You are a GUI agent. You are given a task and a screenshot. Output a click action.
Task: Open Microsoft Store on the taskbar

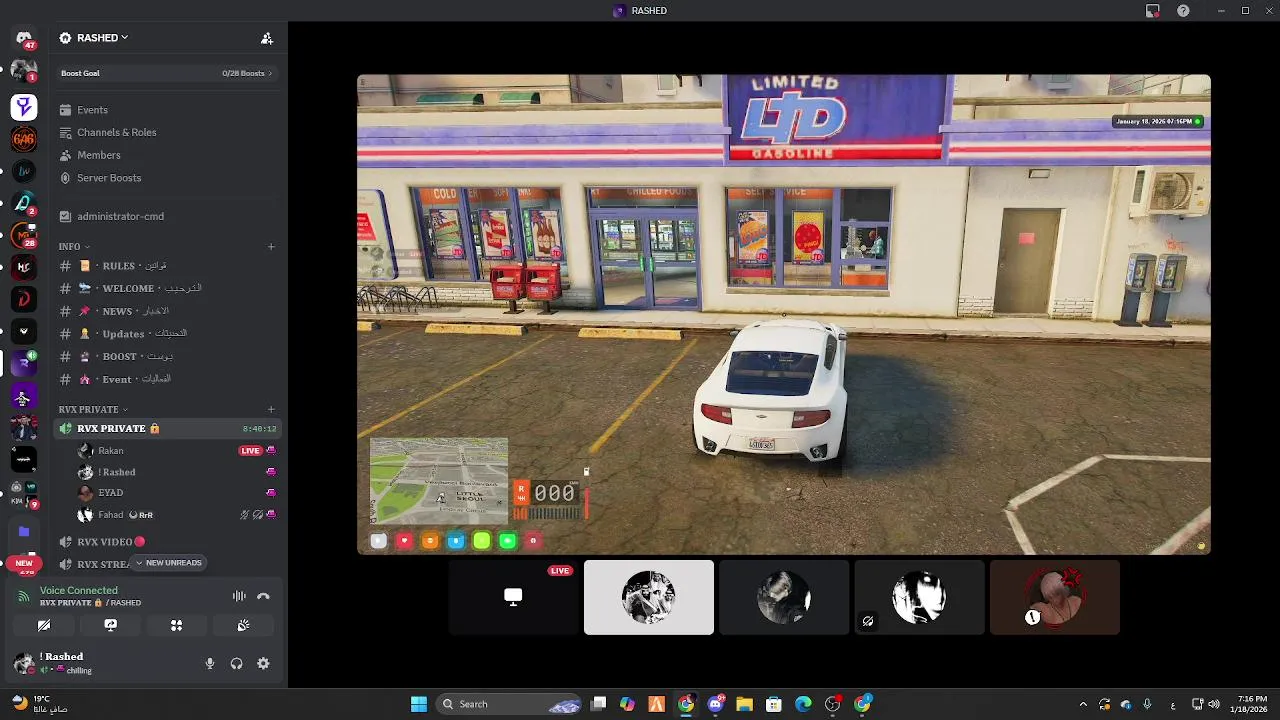pos(773,704)
